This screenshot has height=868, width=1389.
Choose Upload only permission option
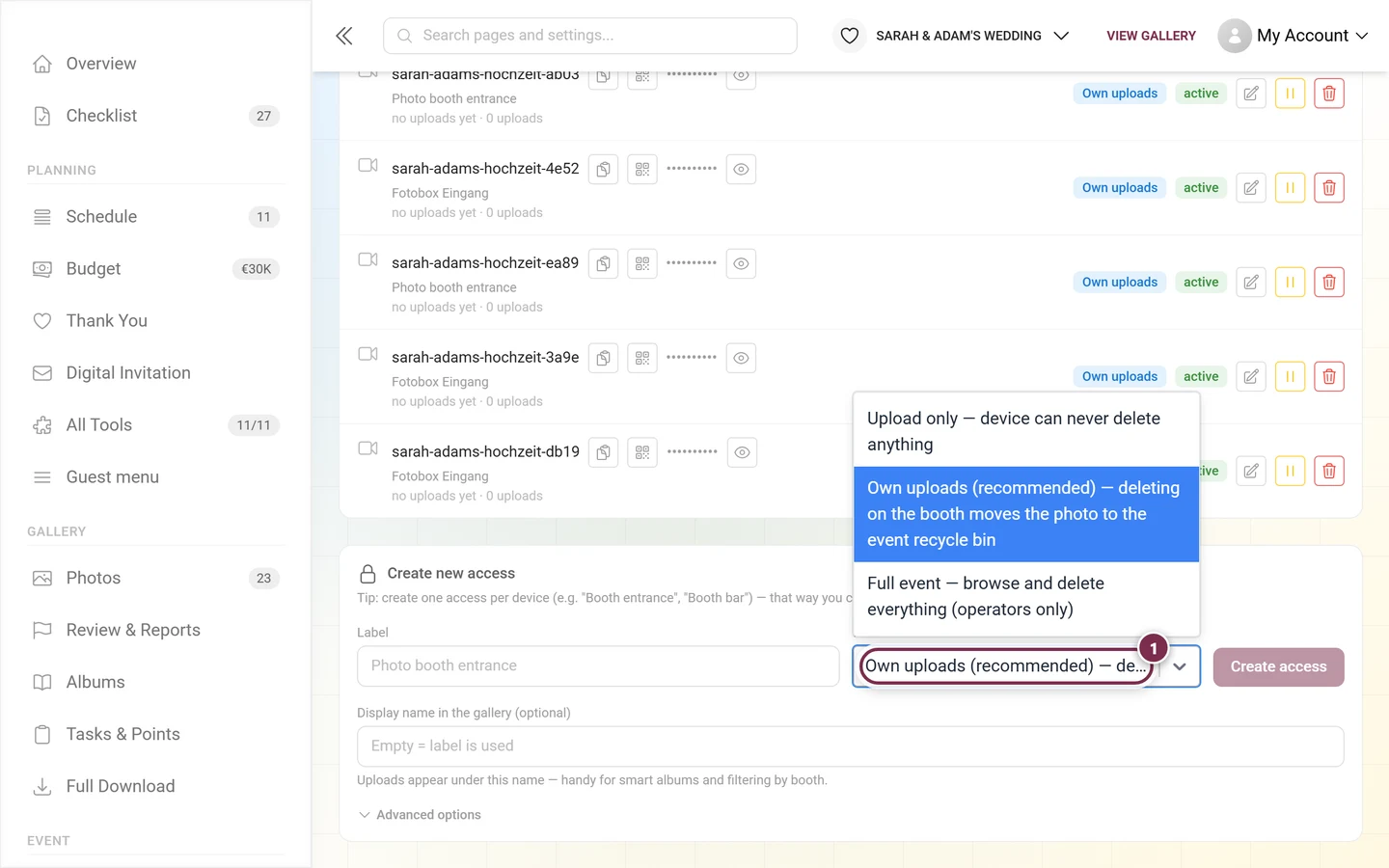click(x=1026, y=431)
